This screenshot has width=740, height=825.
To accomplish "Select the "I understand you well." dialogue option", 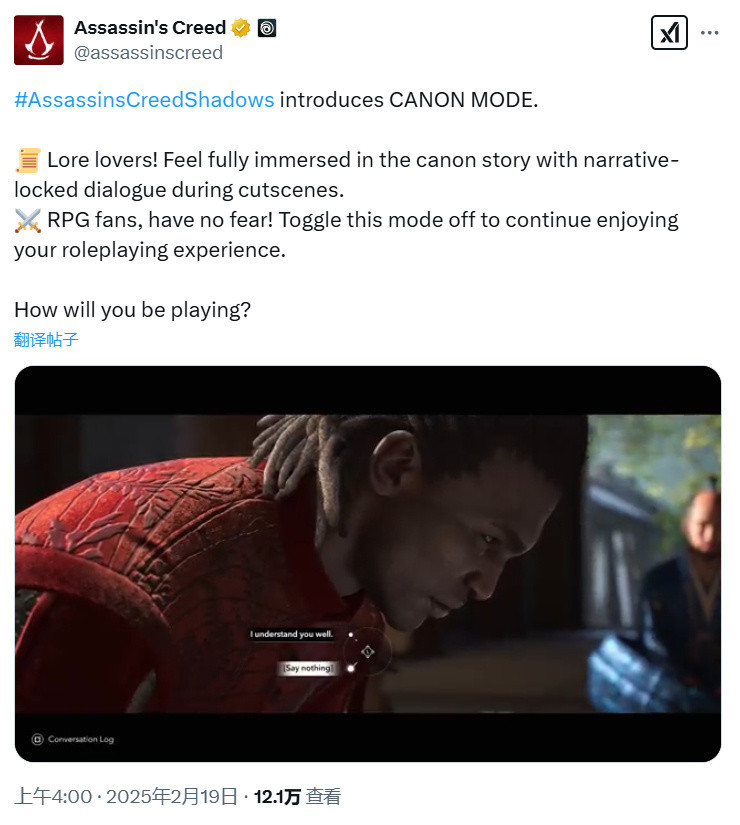I will pos(291,634).
